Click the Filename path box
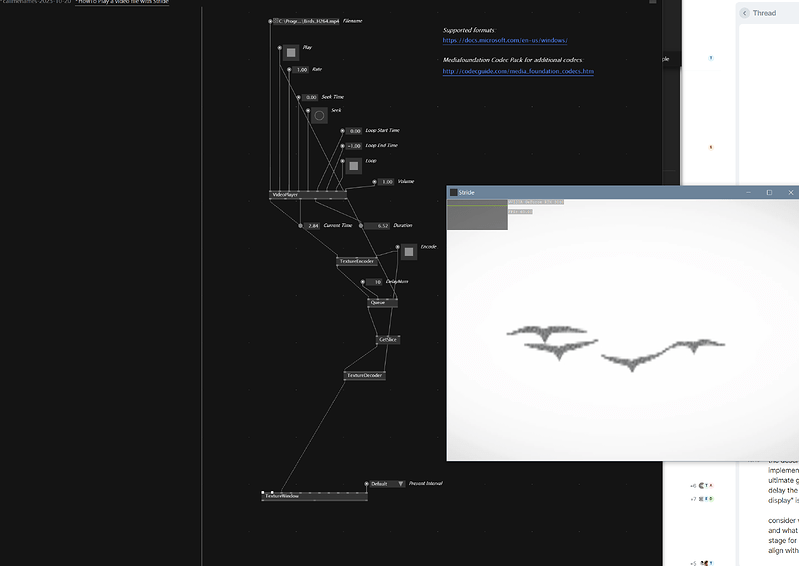This screenshot has width=799, height=566. pyautogui.click(x=306, y=21)
